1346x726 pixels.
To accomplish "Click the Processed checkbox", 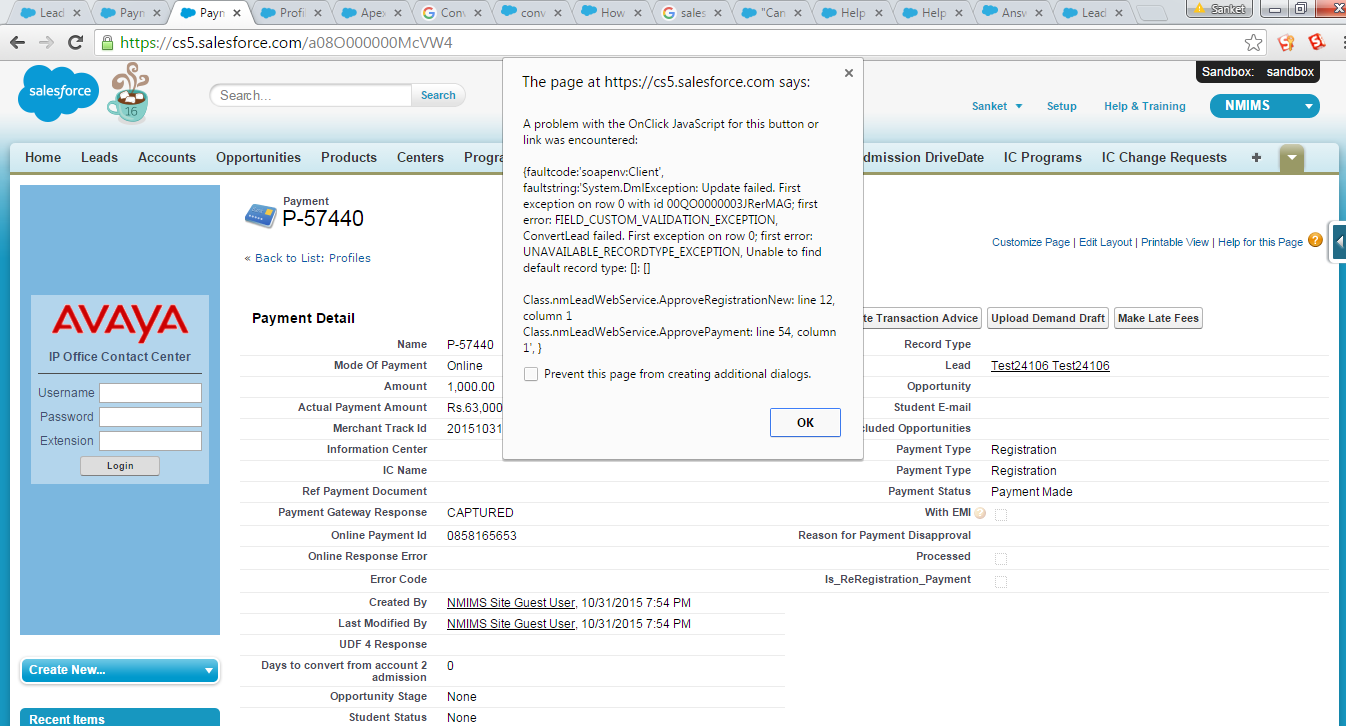I will coord(1001,558).
